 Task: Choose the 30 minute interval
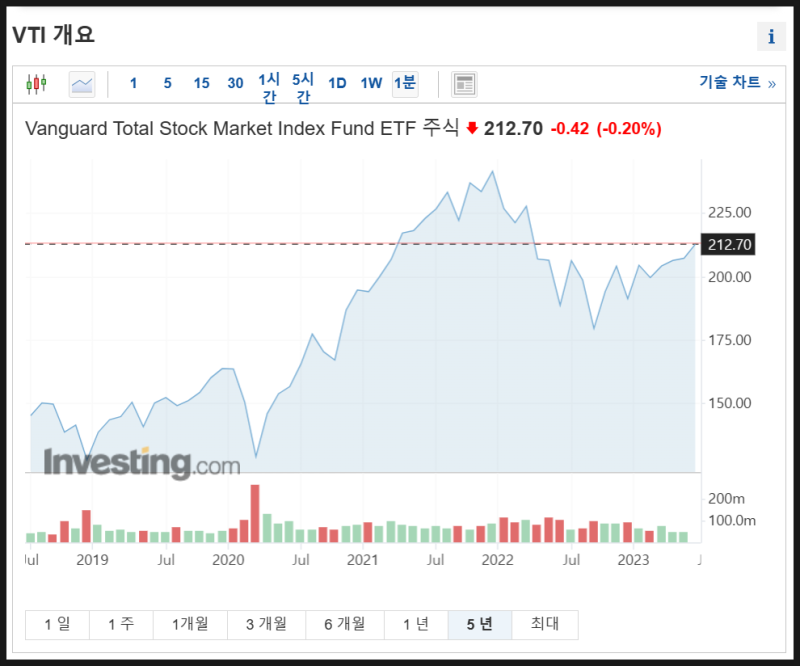235,84
